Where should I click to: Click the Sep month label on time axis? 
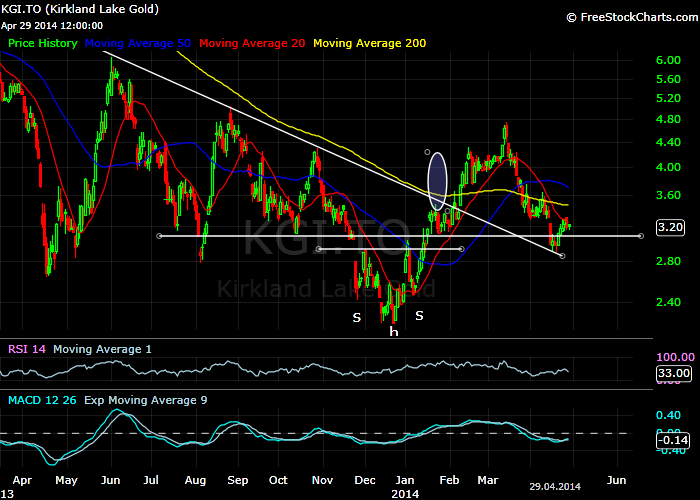(238, 481)
